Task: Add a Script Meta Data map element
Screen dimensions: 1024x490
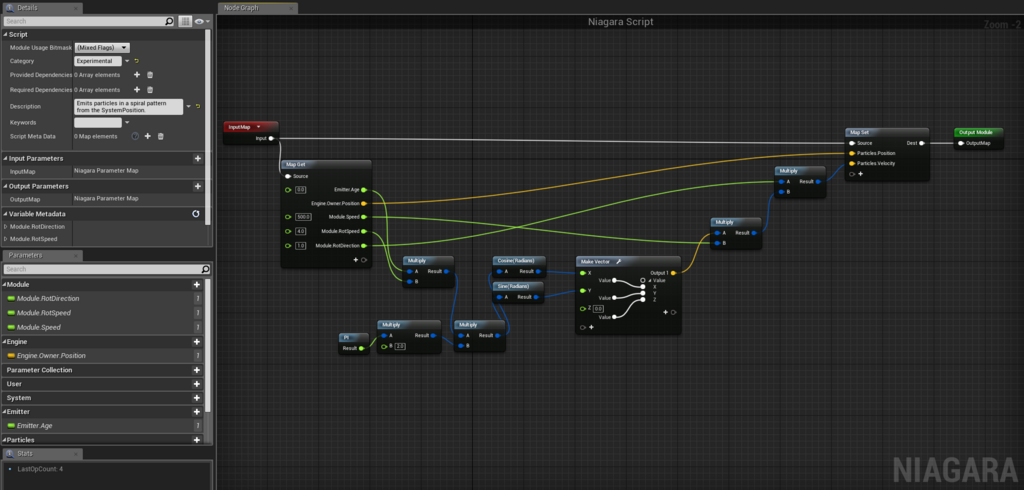Action: coord(148,136)
